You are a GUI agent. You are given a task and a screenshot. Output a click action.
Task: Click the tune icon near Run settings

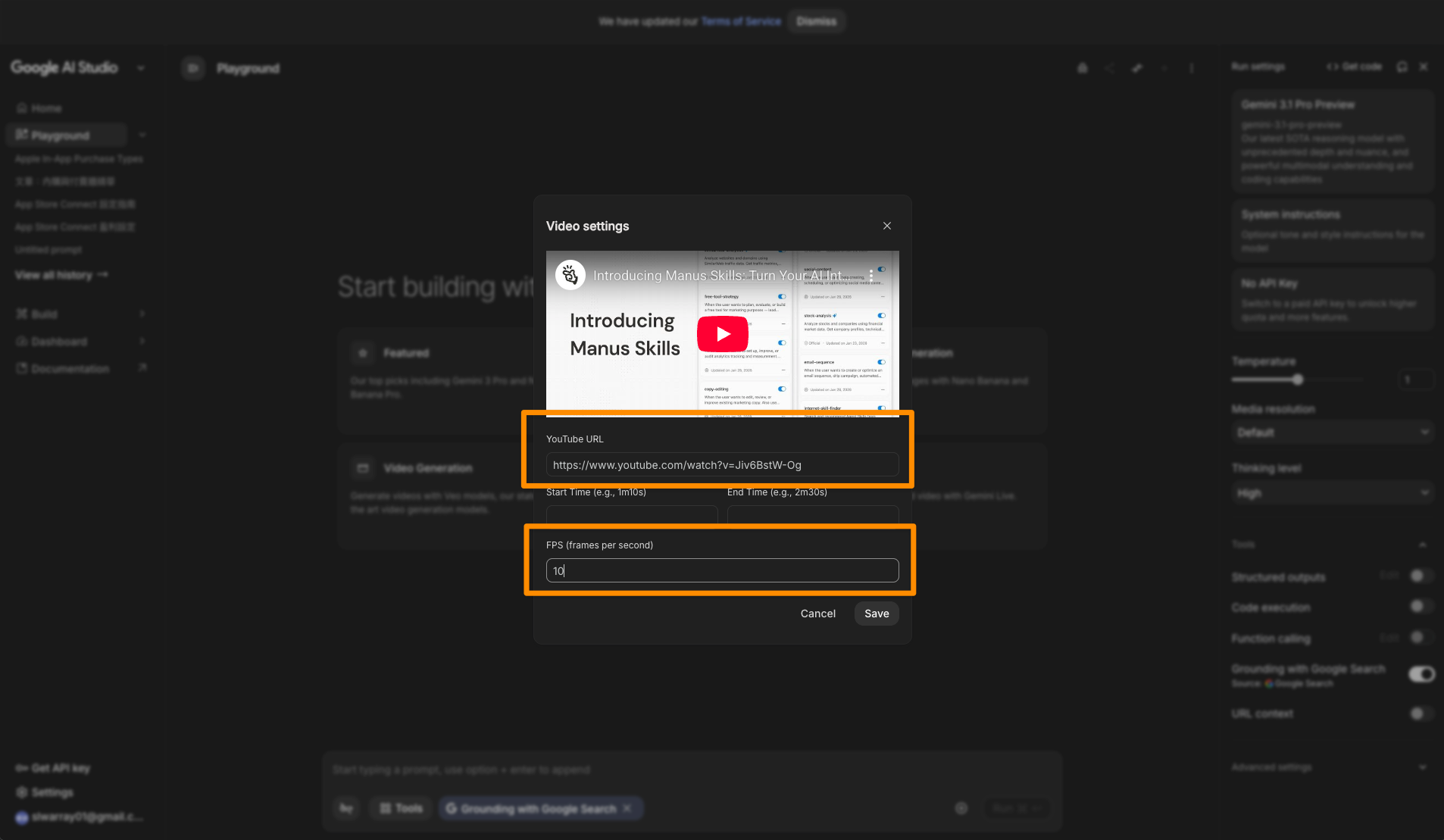(x=1136, y=67)
